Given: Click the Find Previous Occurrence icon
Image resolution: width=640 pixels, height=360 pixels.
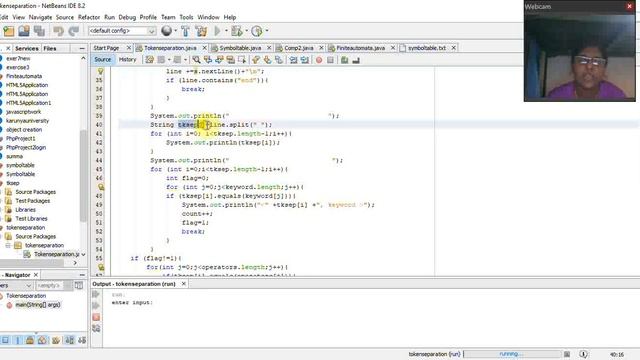Looking at the screenshot, I should (x=208, y=60).
